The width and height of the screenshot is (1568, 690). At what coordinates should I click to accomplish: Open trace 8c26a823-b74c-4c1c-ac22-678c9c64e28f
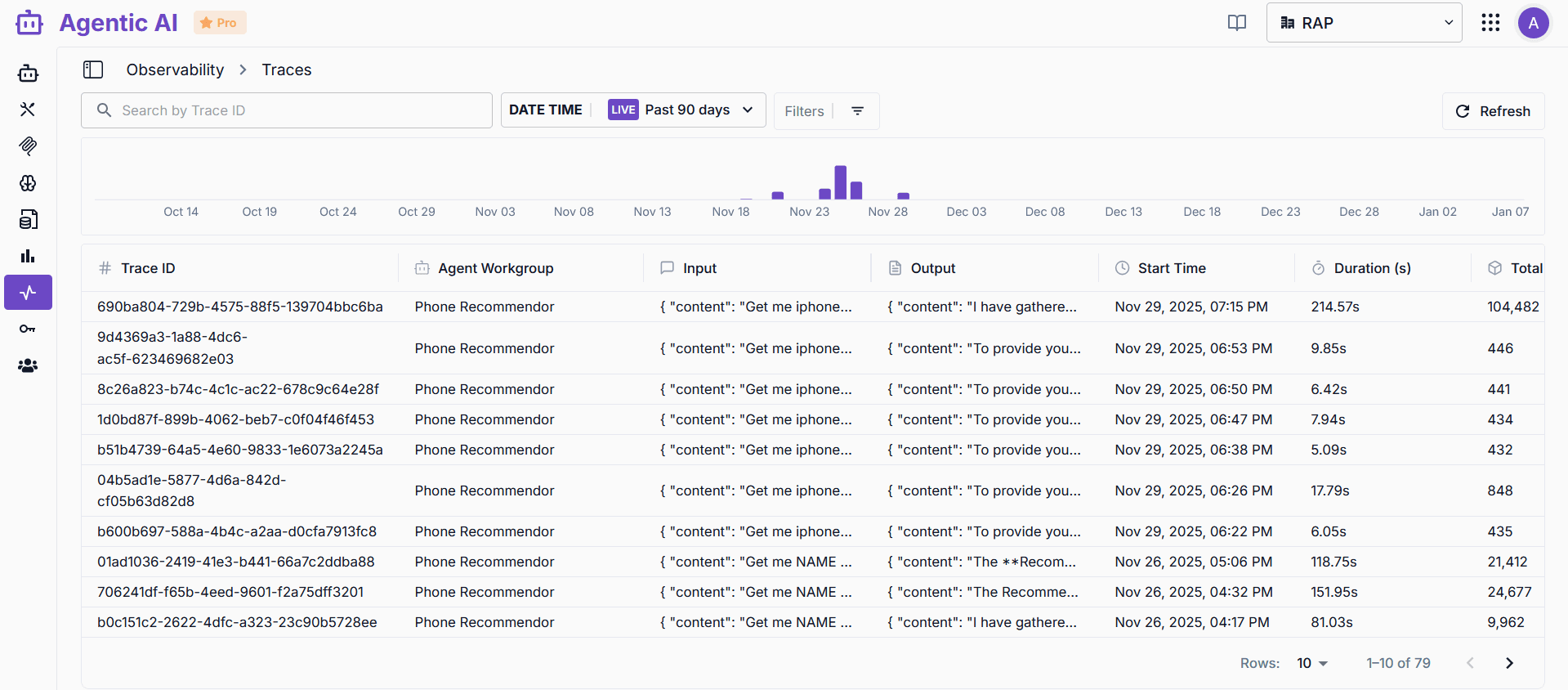tap(239, 389)
